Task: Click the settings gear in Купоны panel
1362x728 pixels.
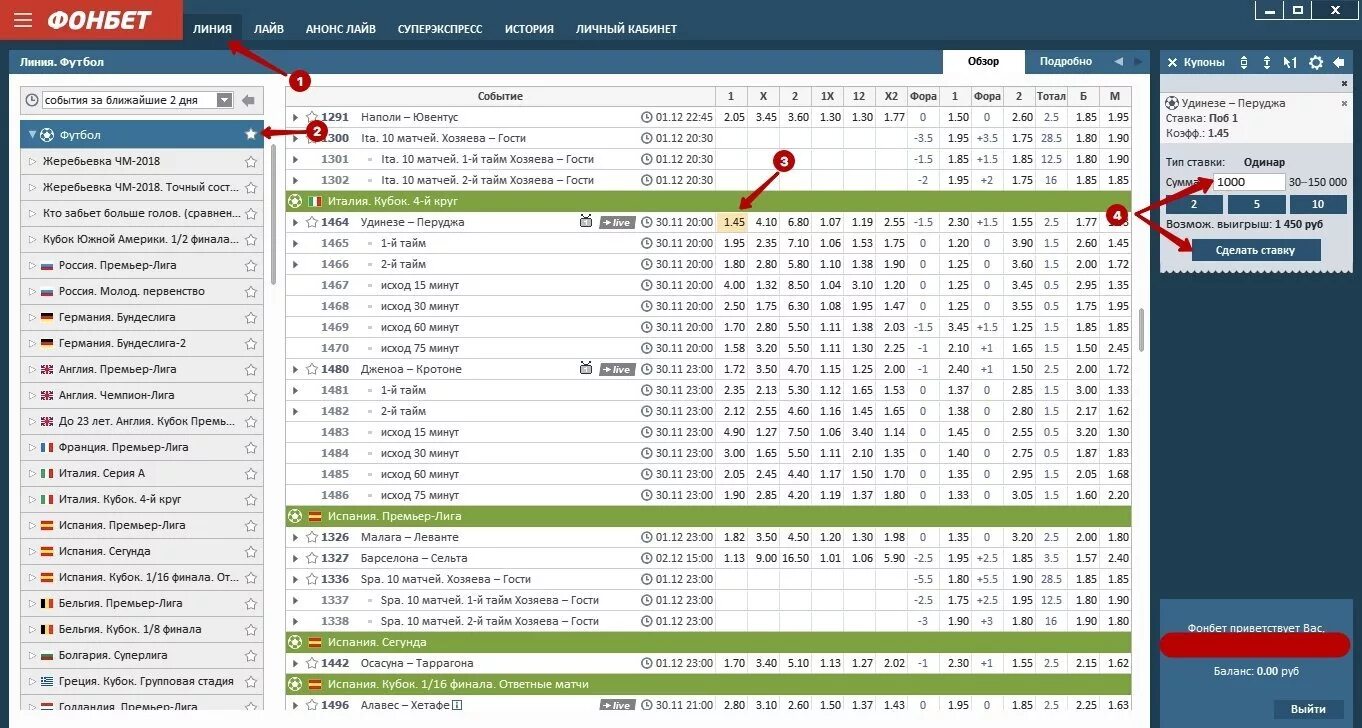Action: coord(1316,62)
